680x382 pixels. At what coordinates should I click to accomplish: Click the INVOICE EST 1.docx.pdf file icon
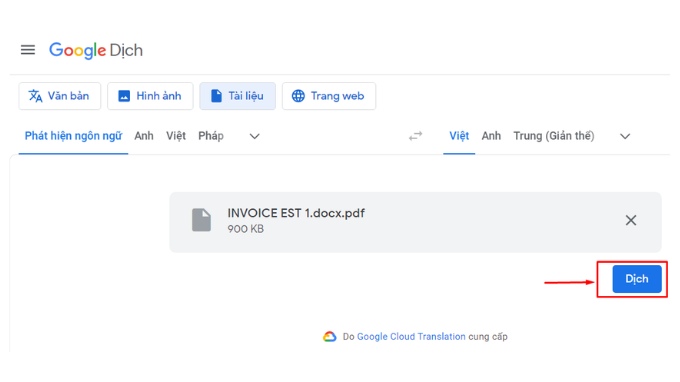point(201,220)
